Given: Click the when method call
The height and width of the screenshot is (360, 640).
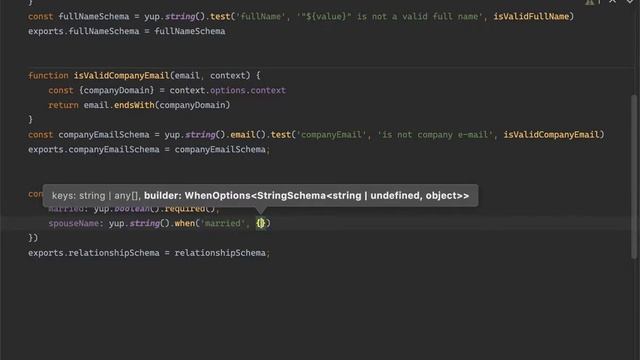Looking at the screenshot, I should coord(184,223).
